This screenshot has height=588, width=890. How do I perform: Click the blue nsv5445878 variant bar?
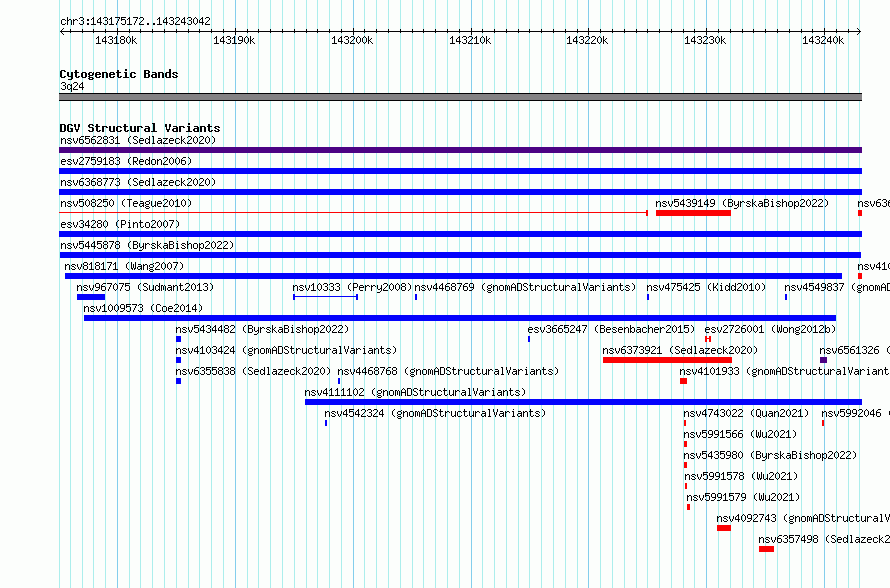point(460,255)
